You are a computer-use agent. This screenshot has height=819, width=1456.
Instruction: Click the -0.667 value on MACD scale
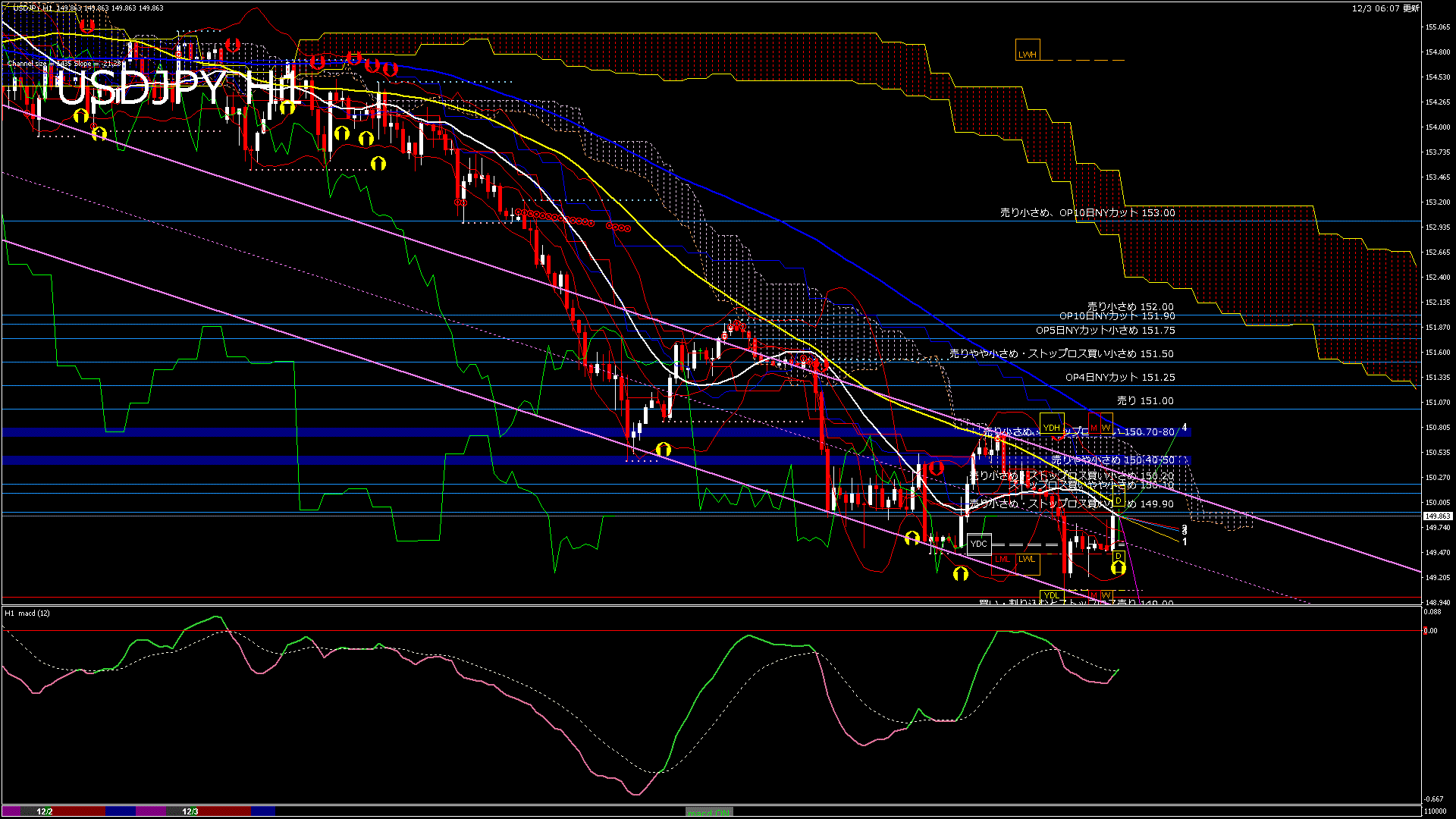click(1434, 799)
